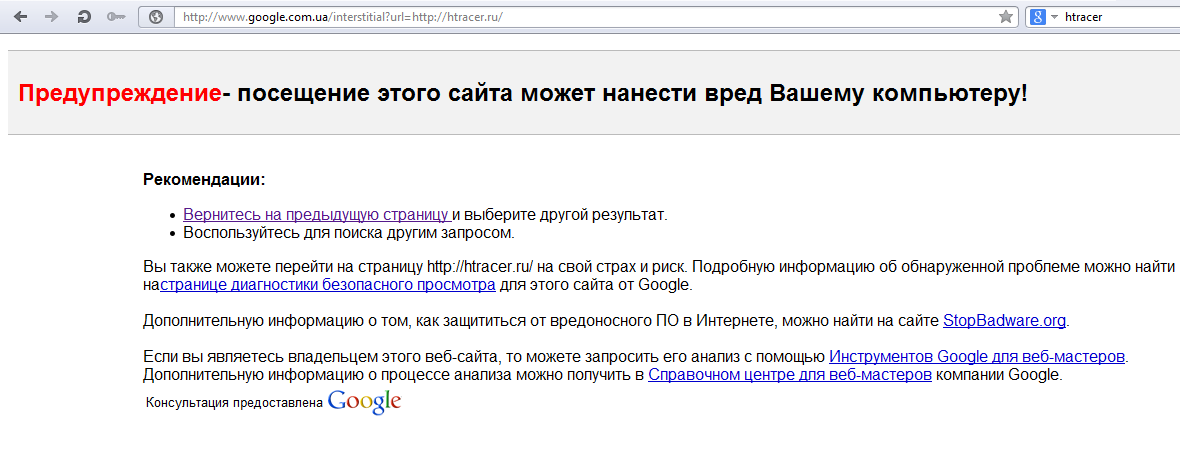Viewport: 1180px width, 450px height.
Task: Follow the 'Вернитесь на предыдущую страницу' link
Action: (x=317, y=214)
